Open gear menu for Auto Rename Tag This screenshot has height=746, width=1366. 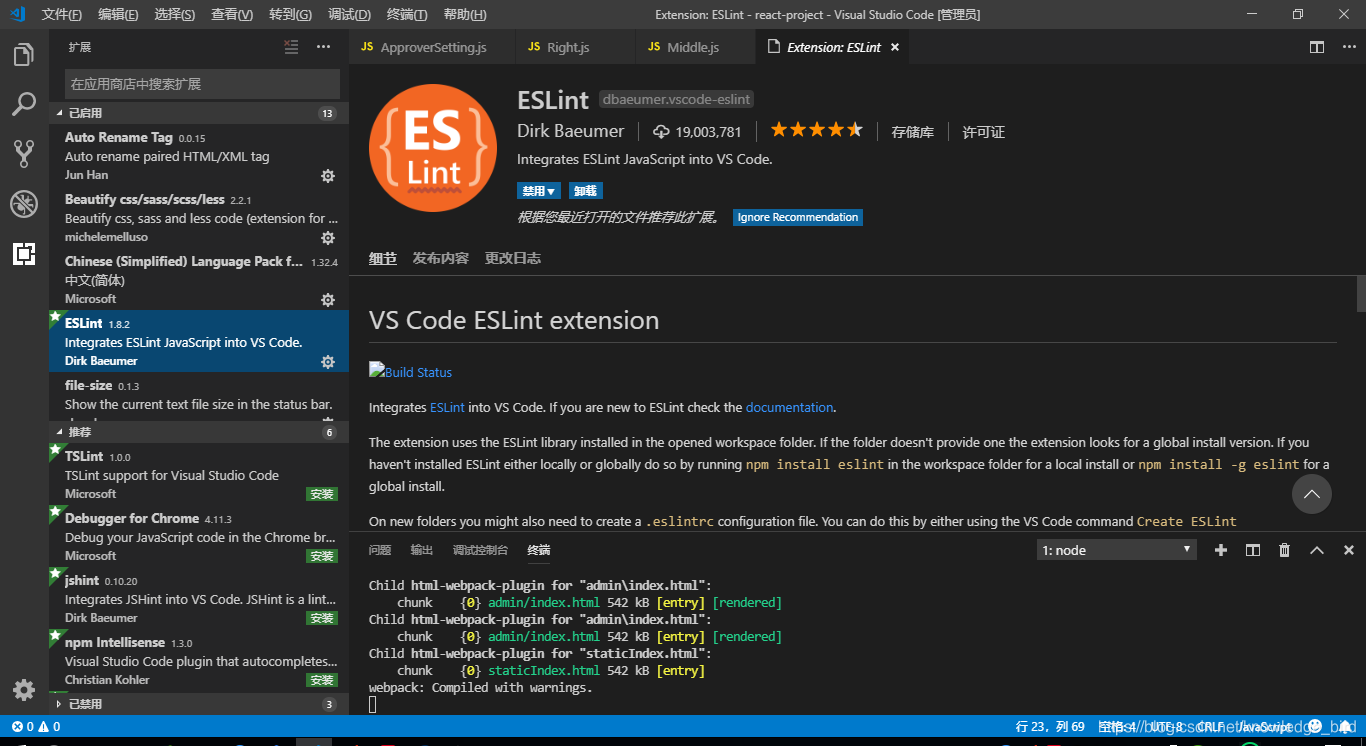click(327, 176)
